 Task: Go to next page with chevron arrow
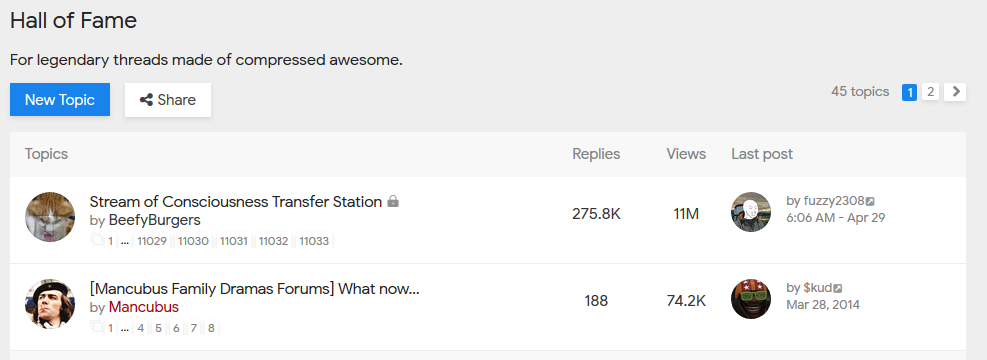[x=955, y=92]
